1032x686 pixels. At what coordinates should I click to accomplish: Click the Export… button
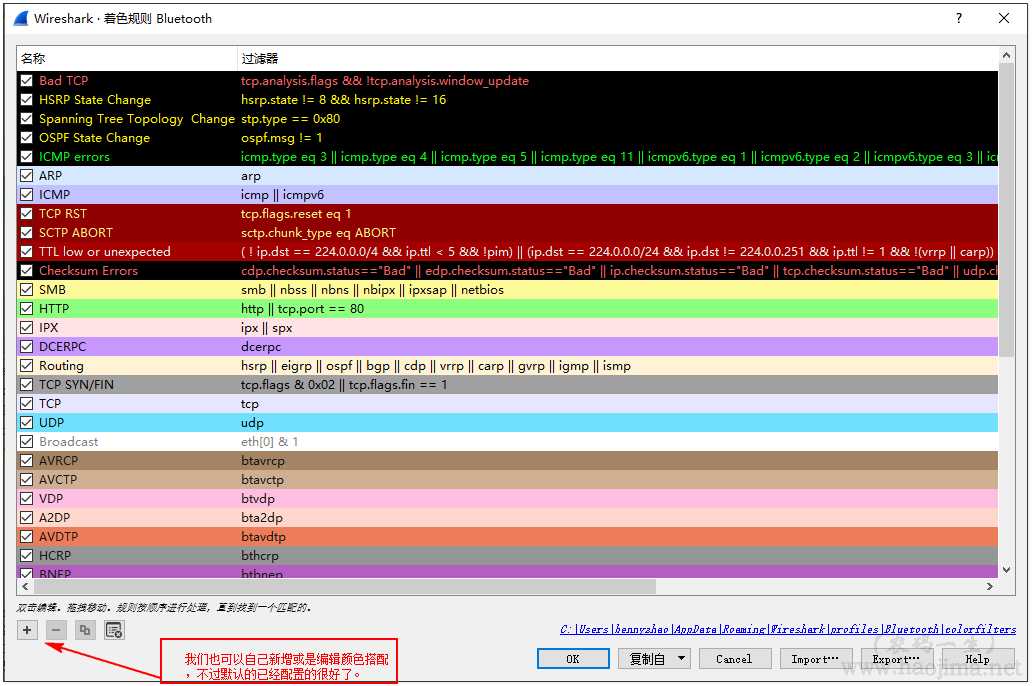pos(896,658)
